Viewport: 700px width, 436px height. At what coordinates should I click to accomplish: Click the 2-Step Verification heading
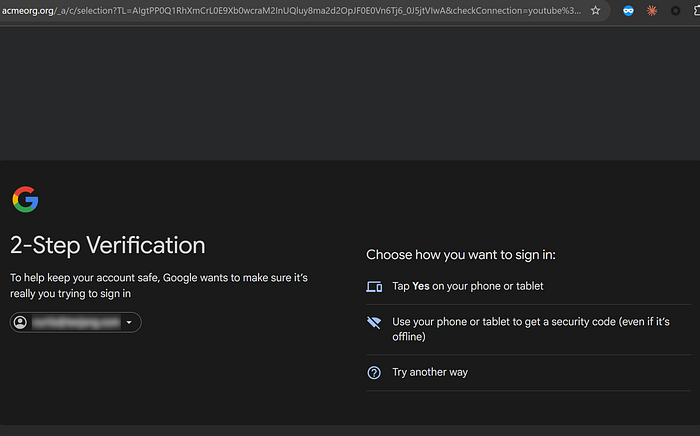coord(108,245)
